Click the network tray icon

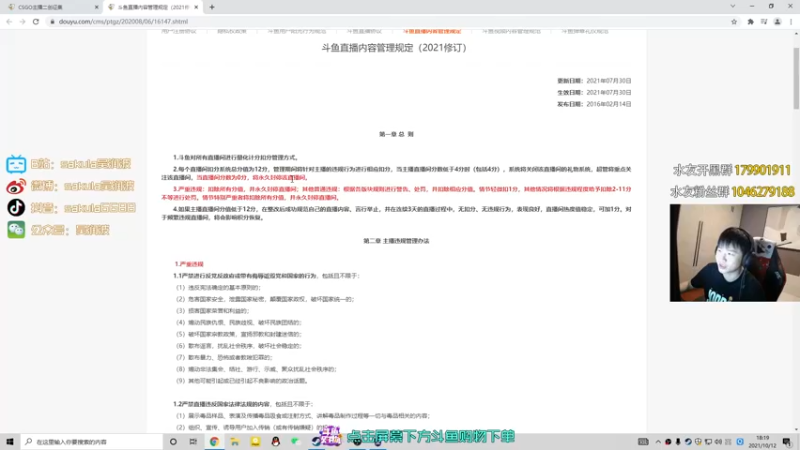tap(708, 442)
